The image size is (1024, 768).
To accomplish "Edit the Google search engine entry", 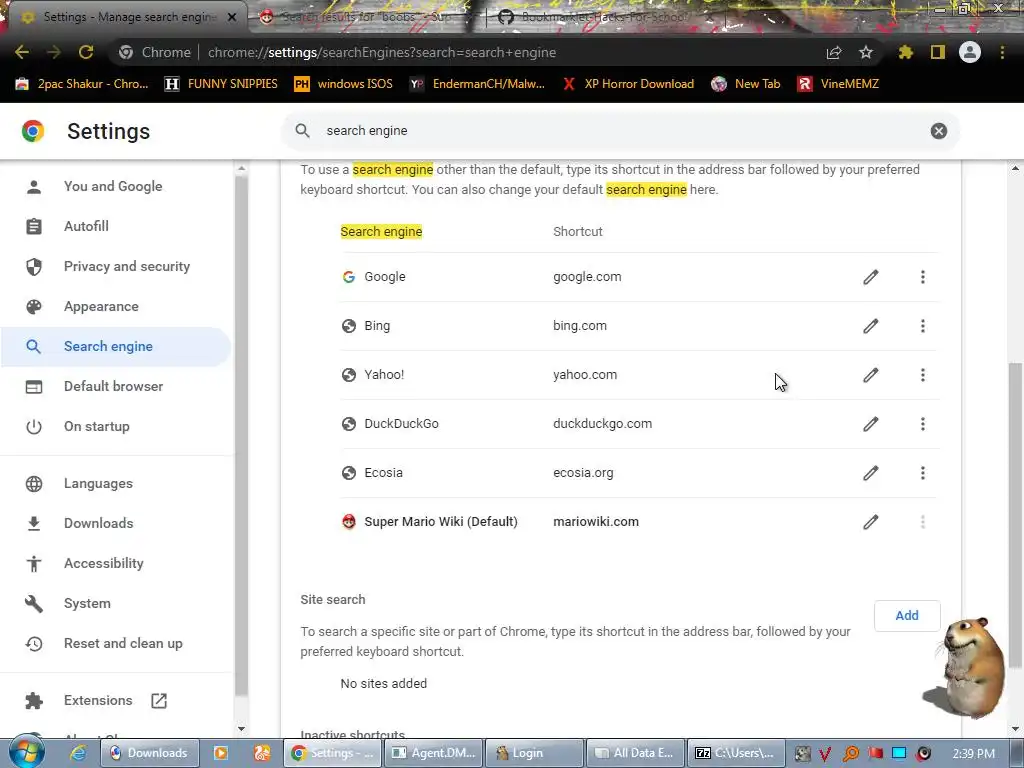I will coord(870,277).
